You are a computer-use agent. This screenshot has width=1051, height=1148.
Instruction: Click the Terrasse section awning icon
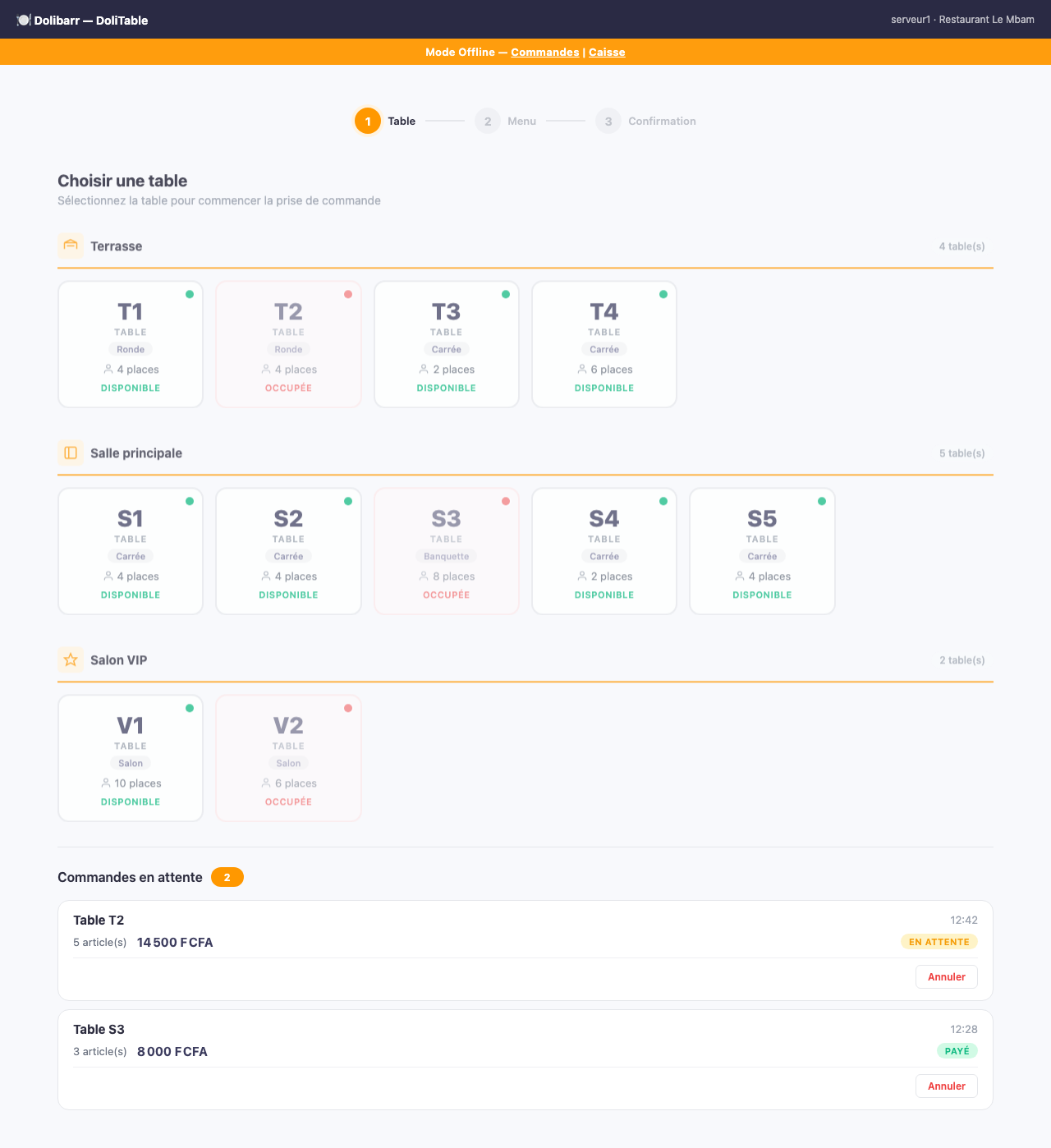point(71,246)
